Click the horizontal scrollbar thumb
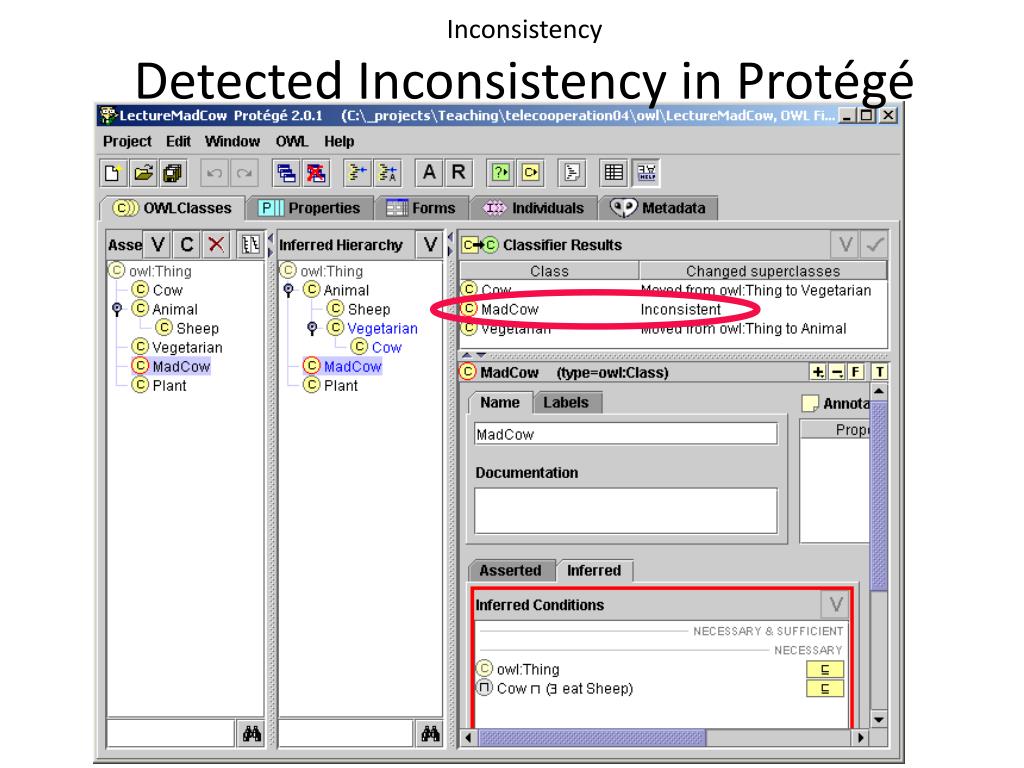The image size is (1024, 768). pyautogui.click(x=592, y=737)
